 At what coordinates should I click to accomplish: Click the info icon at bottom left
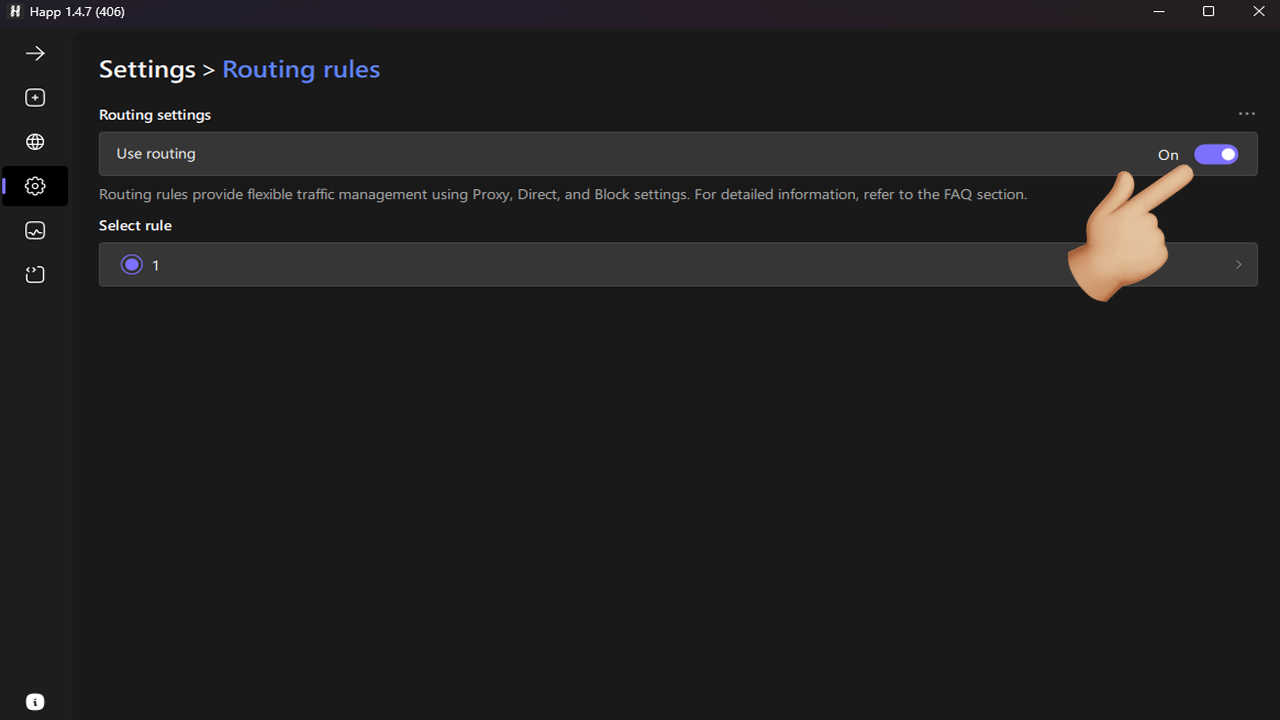35,701
